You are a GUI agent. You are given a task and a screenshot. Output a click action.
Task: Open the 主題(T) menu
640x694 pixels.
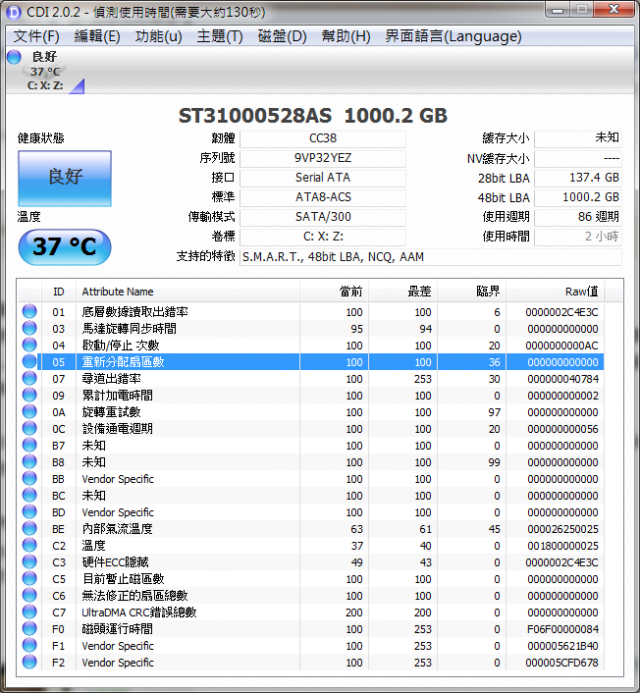pos(220,36)
